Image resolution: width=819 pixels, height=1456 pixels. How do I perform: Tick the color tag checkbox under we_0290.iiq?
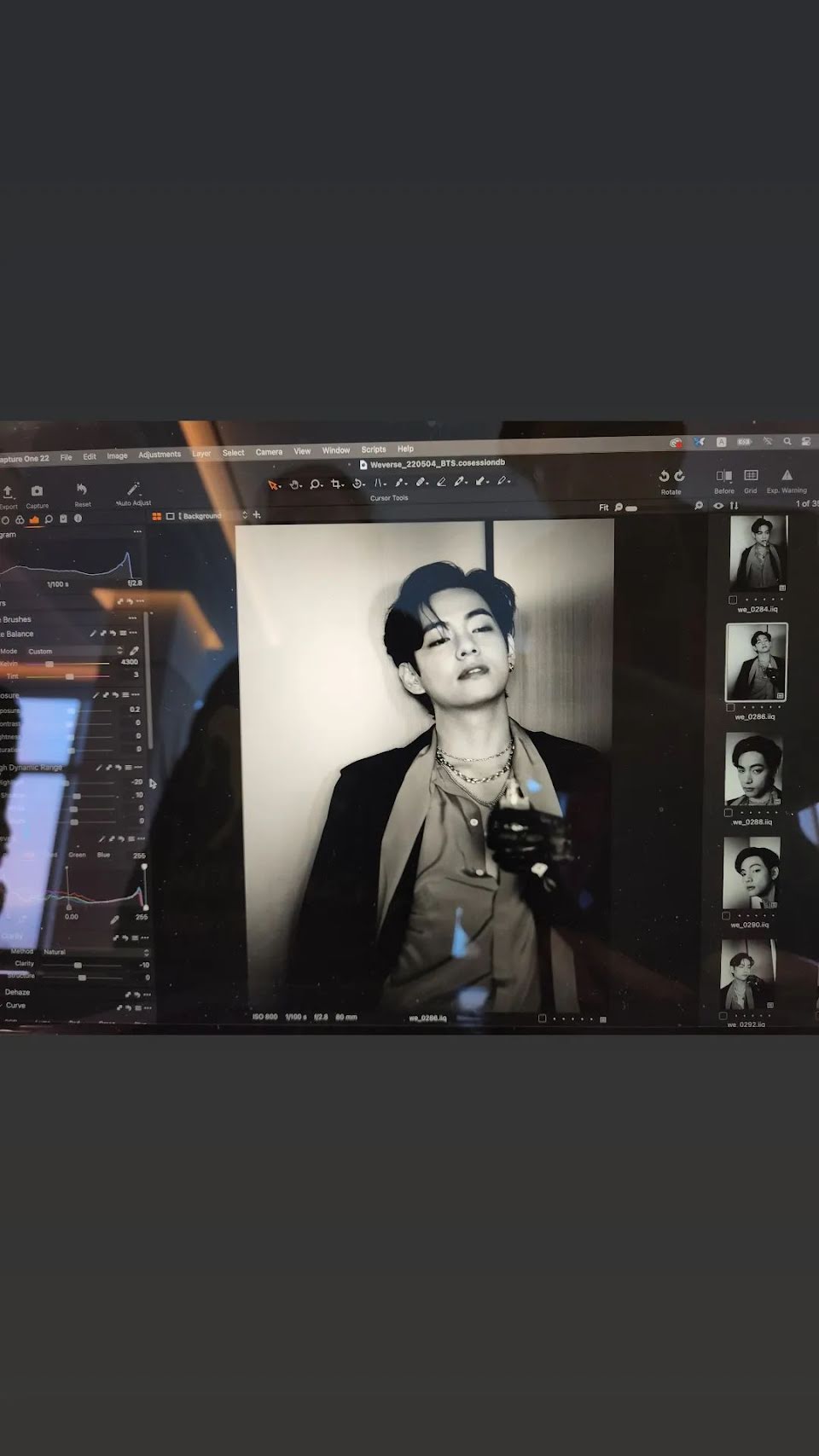click(725, 915)
